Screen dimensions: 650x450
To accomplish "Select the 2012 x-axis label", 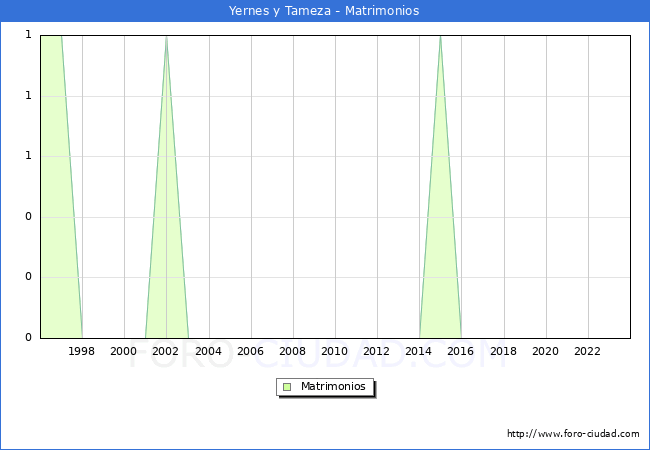I will 376,351.
